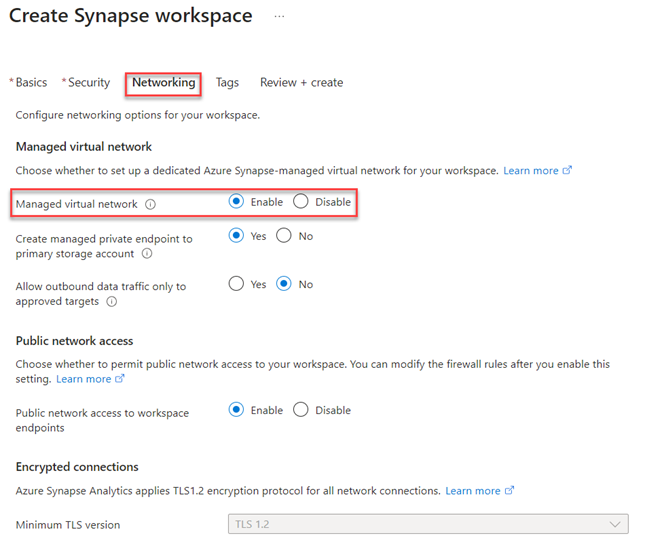Enable public network access to workspace endpoints
The height and width of the screenshot is (556, 647).
coord(236,410)
